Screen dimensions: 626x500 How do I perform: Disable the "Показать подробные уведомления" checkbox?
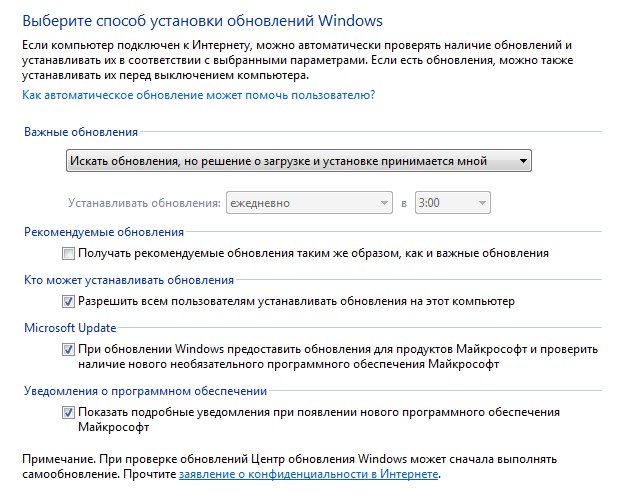69,412
